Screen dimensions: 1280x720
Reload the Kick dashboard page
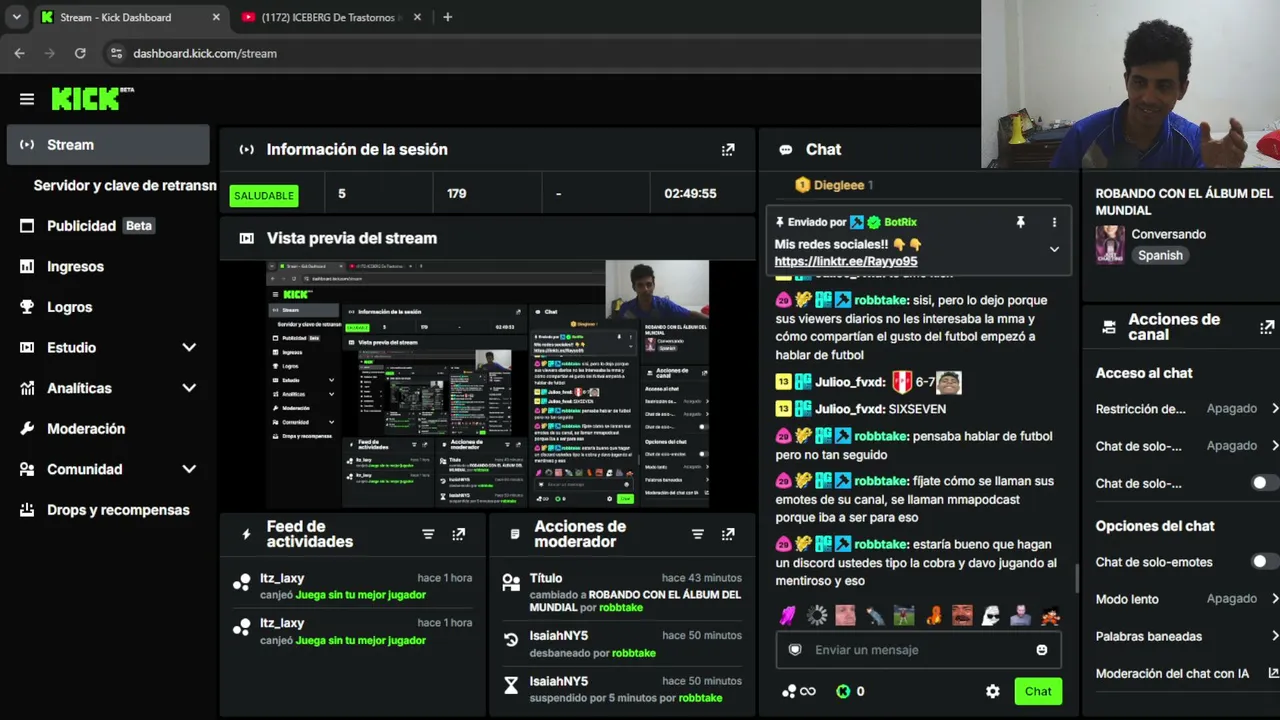coord(80,53)
